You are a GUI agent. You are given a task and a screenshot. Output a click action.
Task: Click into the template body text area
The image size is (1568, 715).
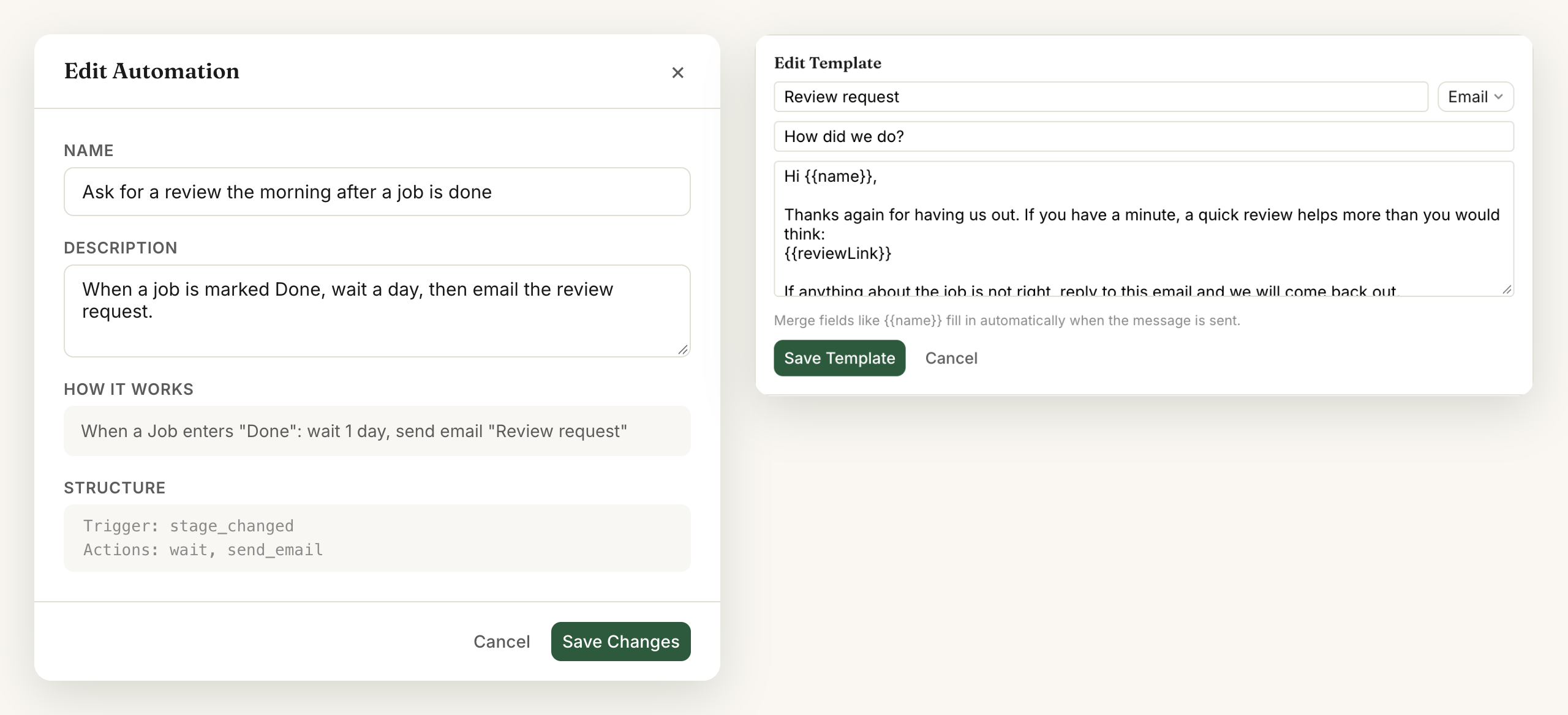[1144, 229]
